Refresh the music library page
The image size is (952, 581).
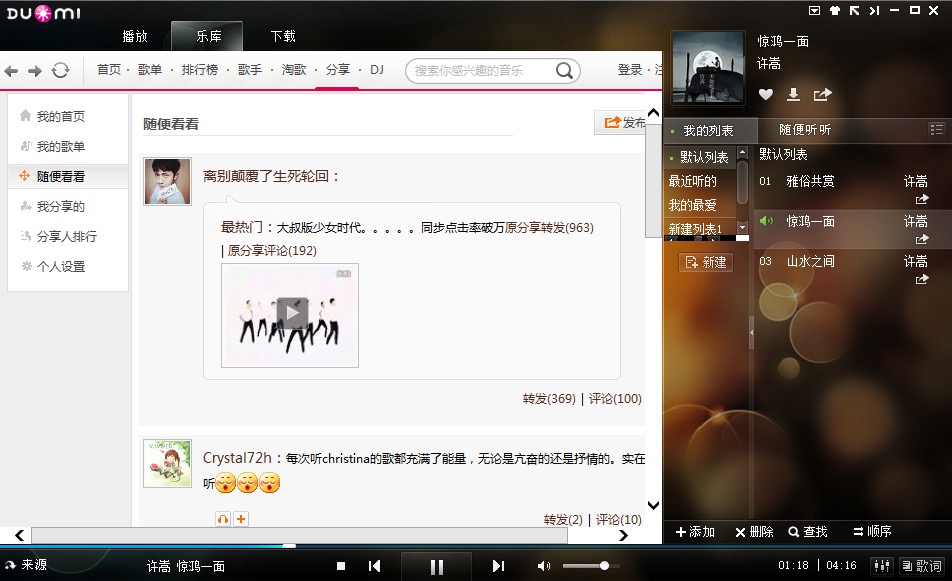[60, 70]
